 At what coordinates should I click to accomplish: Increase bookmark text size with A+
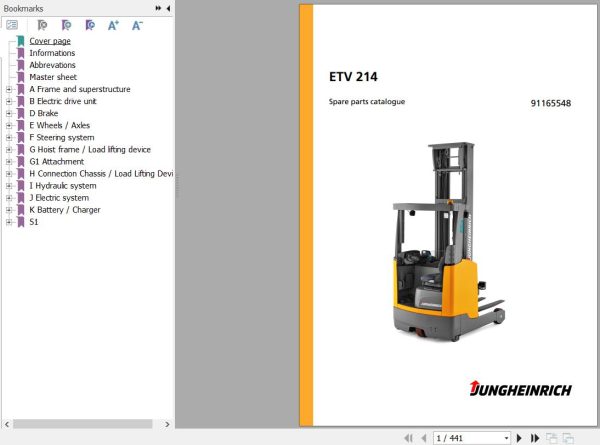[113, 25]
